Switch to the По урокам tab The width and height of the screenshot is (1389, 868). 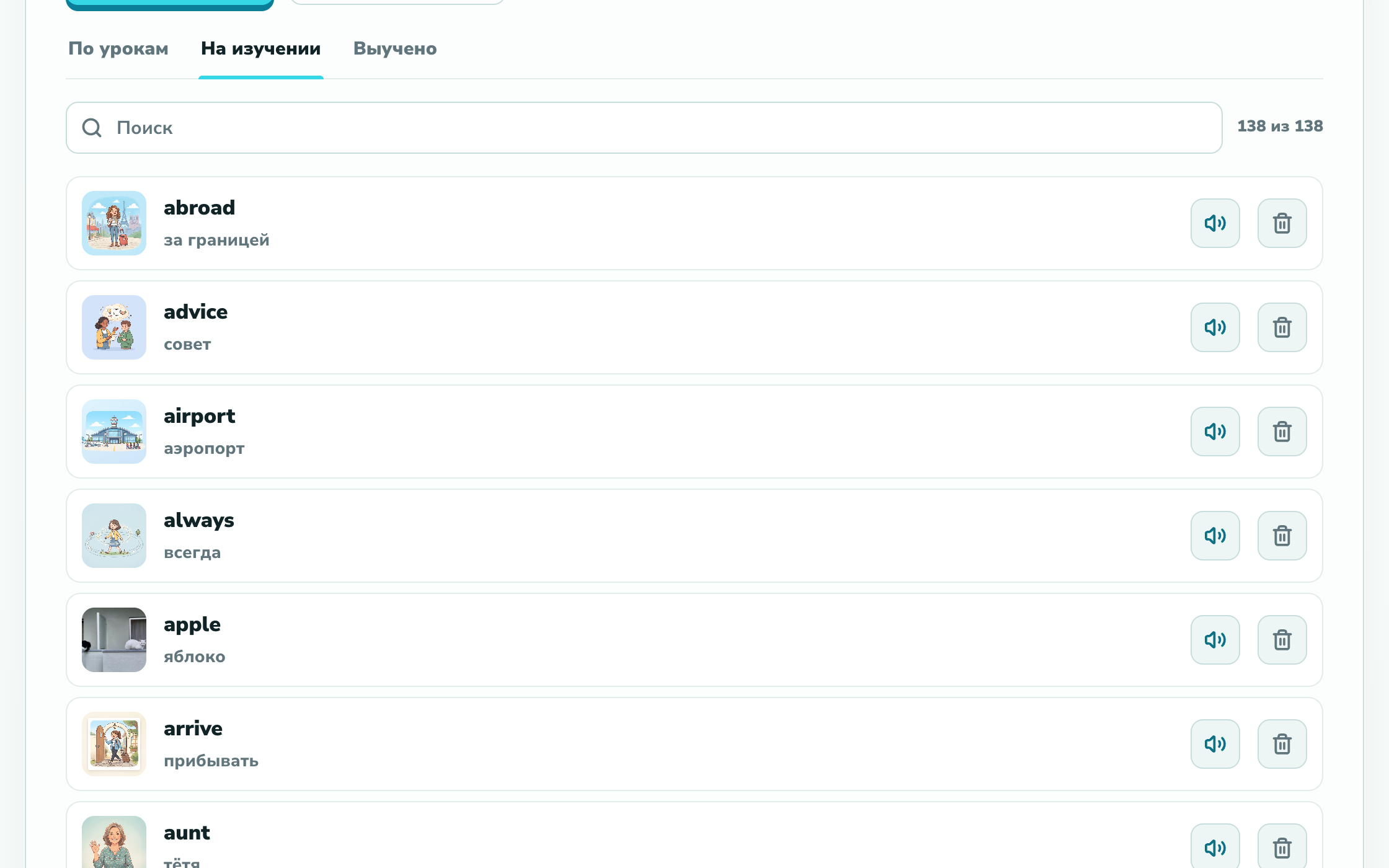(x=118, y=48)
